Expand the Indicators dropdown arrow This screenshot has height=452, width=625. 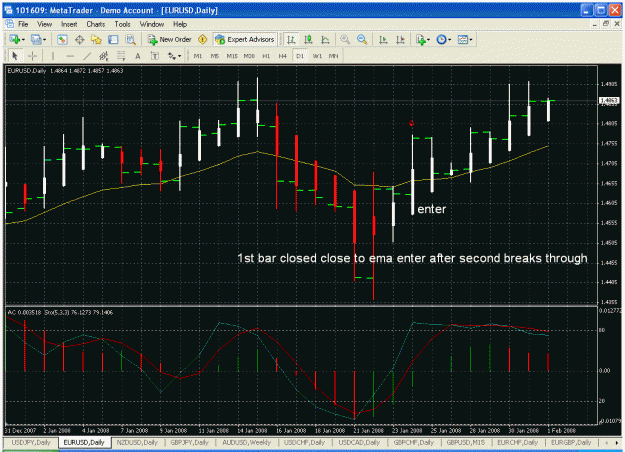pyautogui.click(x=428, y=39)
